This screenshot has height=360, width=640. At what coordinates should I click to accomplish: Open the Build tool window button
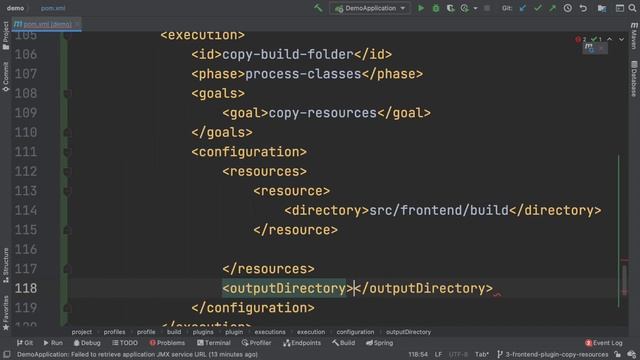pyautogui.click(x=343, y=343)
